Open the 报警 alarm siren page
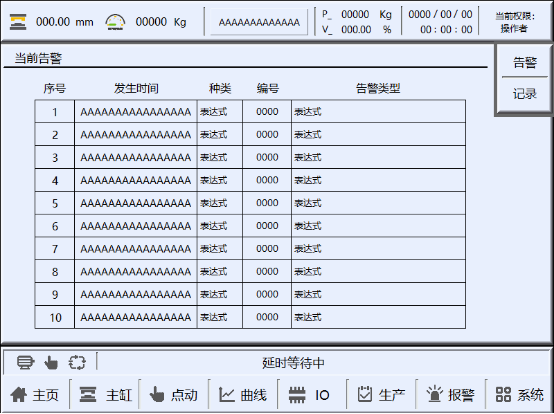Image resolution: width=554 pixels, height=414 pixels. pos(450,395)
